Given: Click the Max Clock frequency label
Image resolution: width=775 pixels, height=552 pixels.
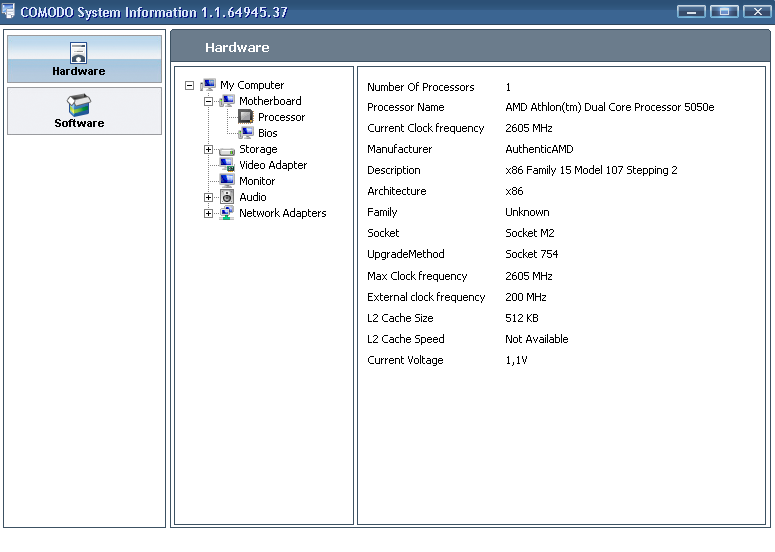Looking at the screenshot, I should click(x=417, y=276).
